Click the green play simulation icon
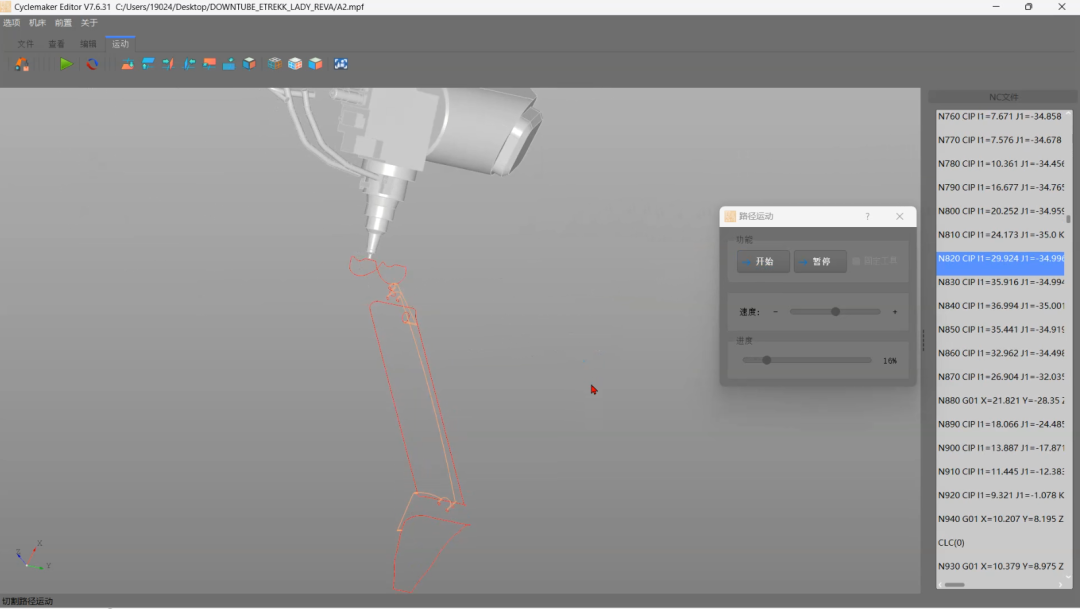 pyautogui.click(x=66, y=64)
